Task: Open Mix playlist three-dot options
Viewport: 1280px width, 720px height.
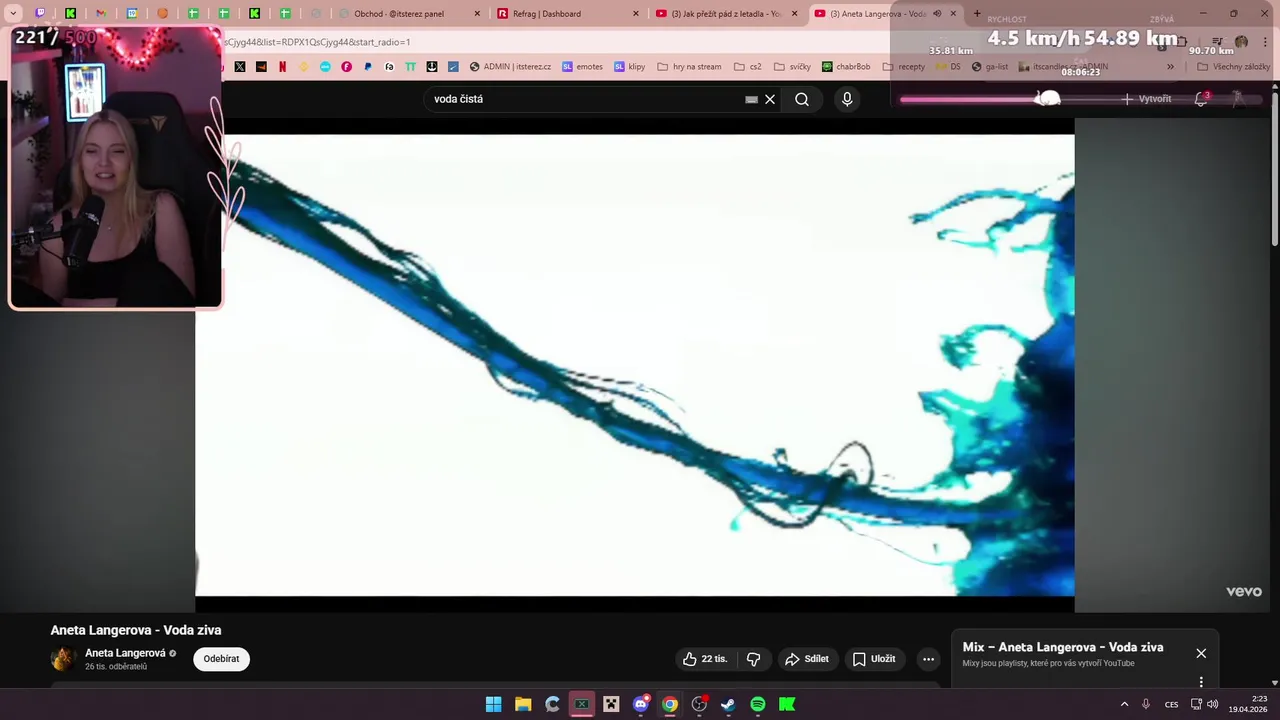Action: pyautogui.click(x=1201, y=682)
